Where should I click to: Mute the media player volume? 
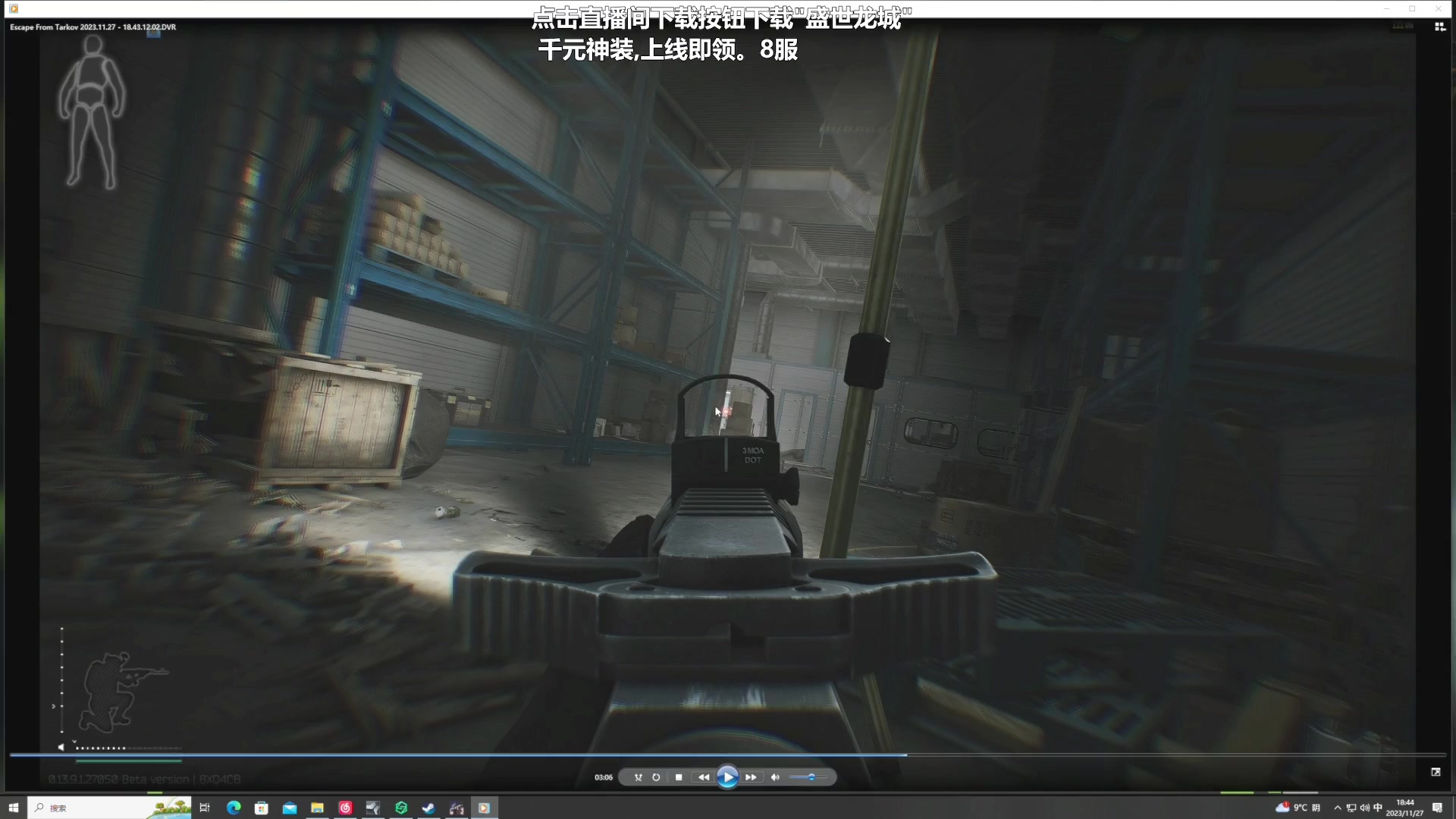pyautogui.click(x=775, y=777)
